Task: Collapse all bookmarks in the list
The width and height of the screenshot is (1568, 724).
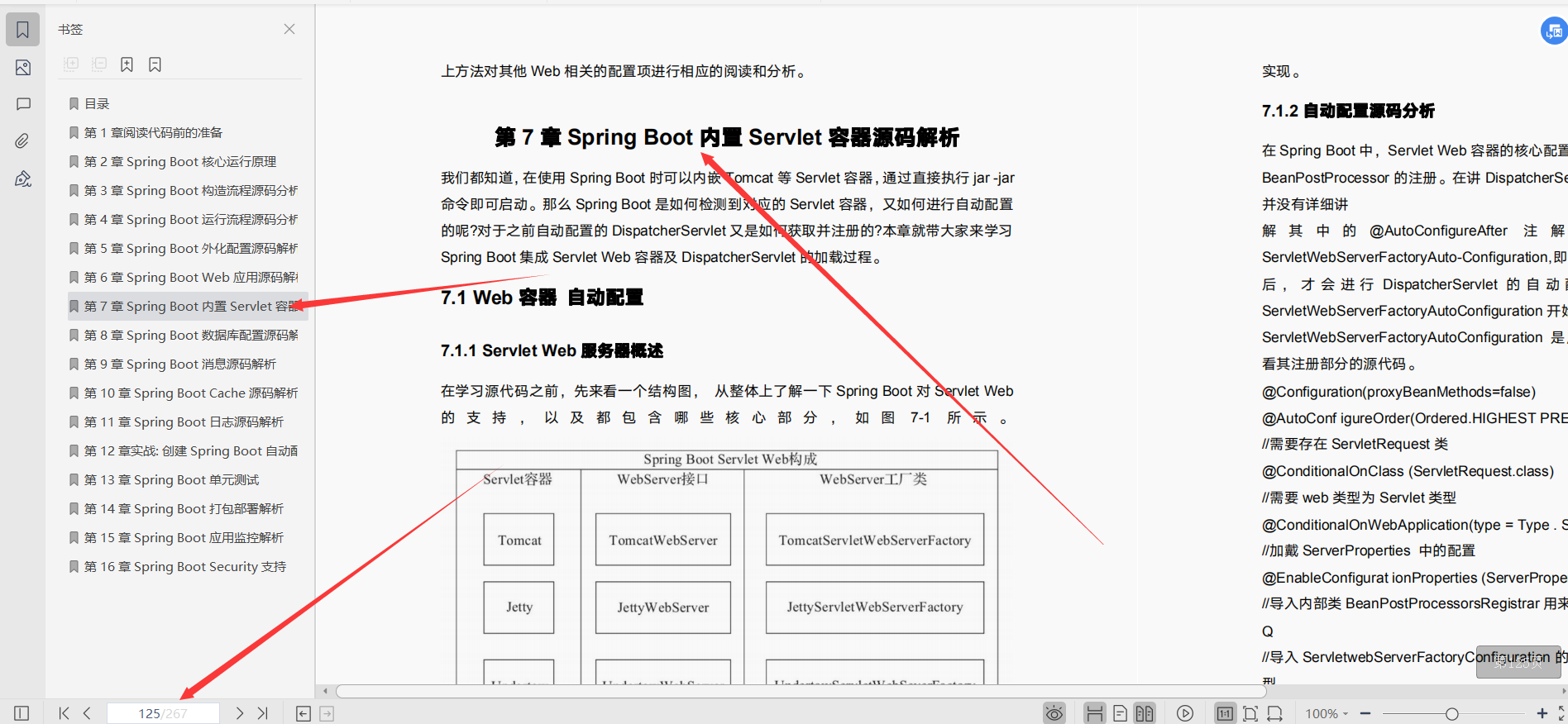Action: point(99,64)
